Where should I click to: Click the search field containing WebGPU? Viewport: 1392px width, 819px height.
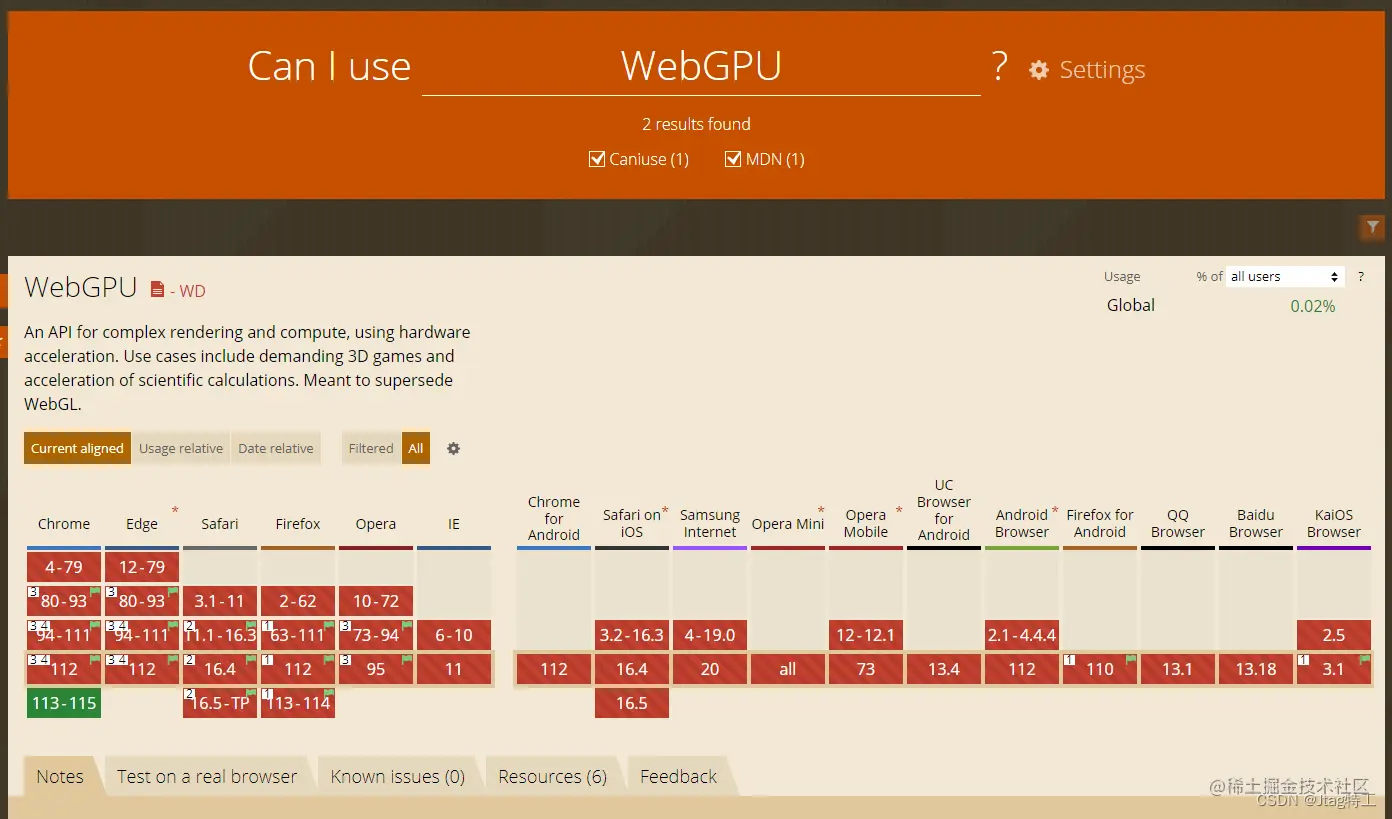pyautogui.click(x=700, y=65)
